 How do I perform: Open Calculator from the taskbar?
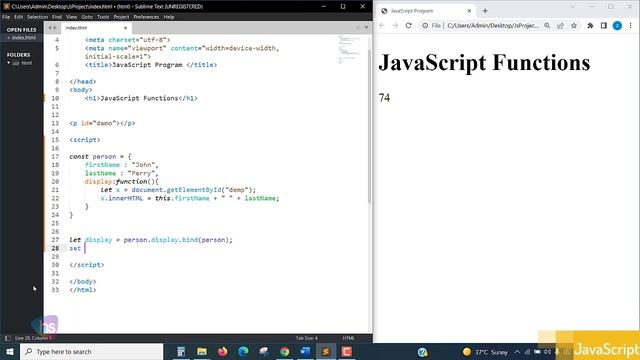tap(181, 351)
